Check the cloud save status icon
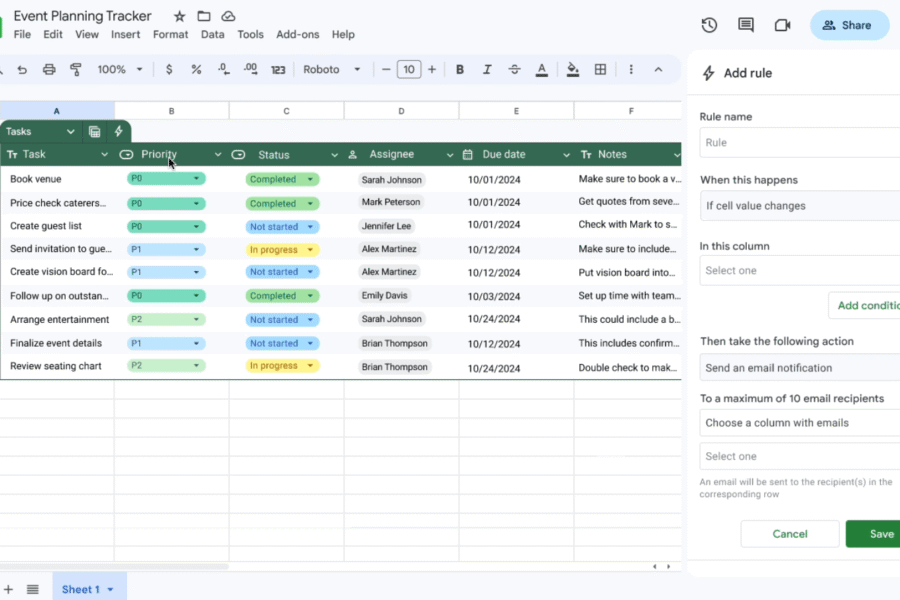 click(228, 16)
